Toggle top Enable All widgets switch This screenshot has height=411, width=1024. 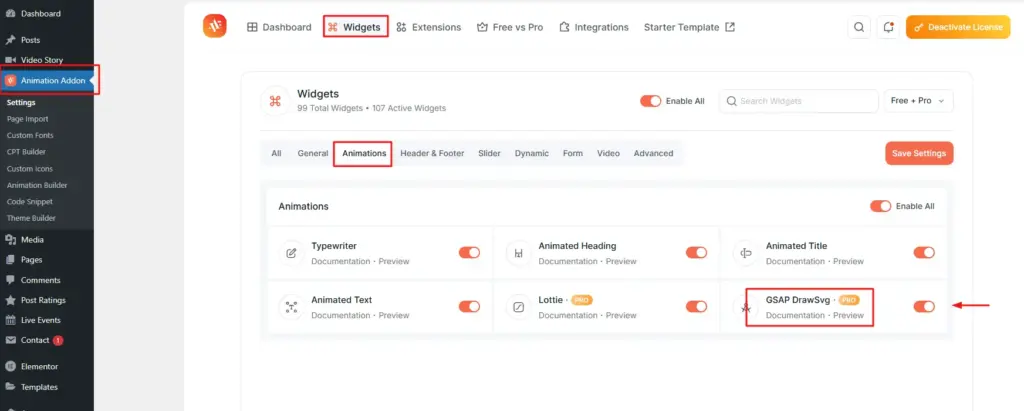(651, 101)
